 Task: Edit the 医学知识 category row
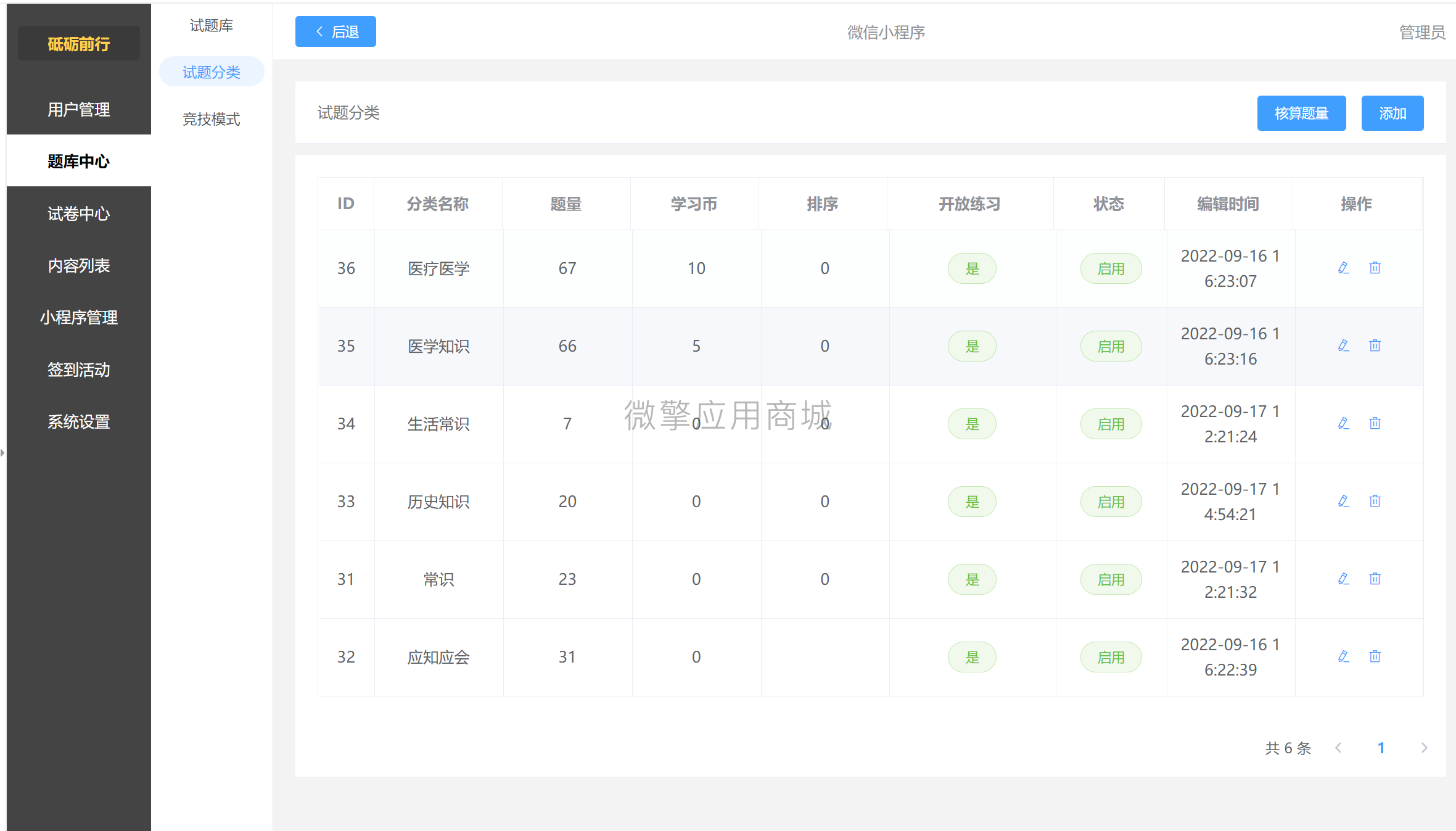[x=1344, y=345]
